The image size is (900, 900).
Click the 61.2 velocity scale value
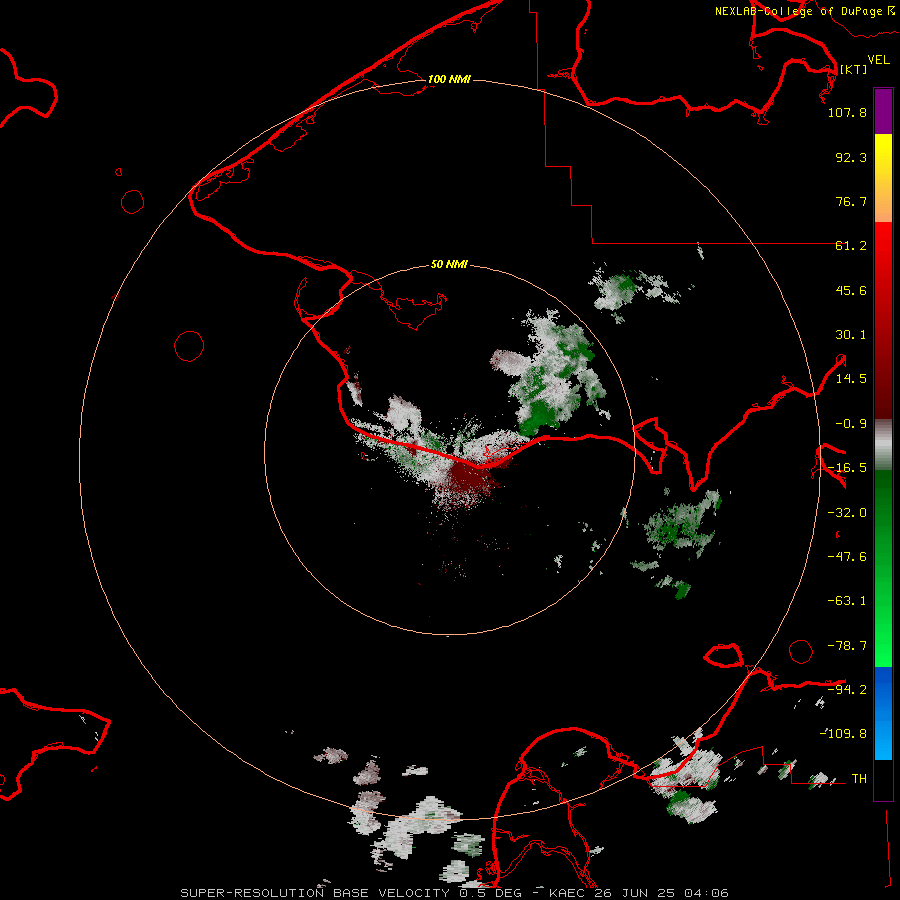[x=851, y=246]
